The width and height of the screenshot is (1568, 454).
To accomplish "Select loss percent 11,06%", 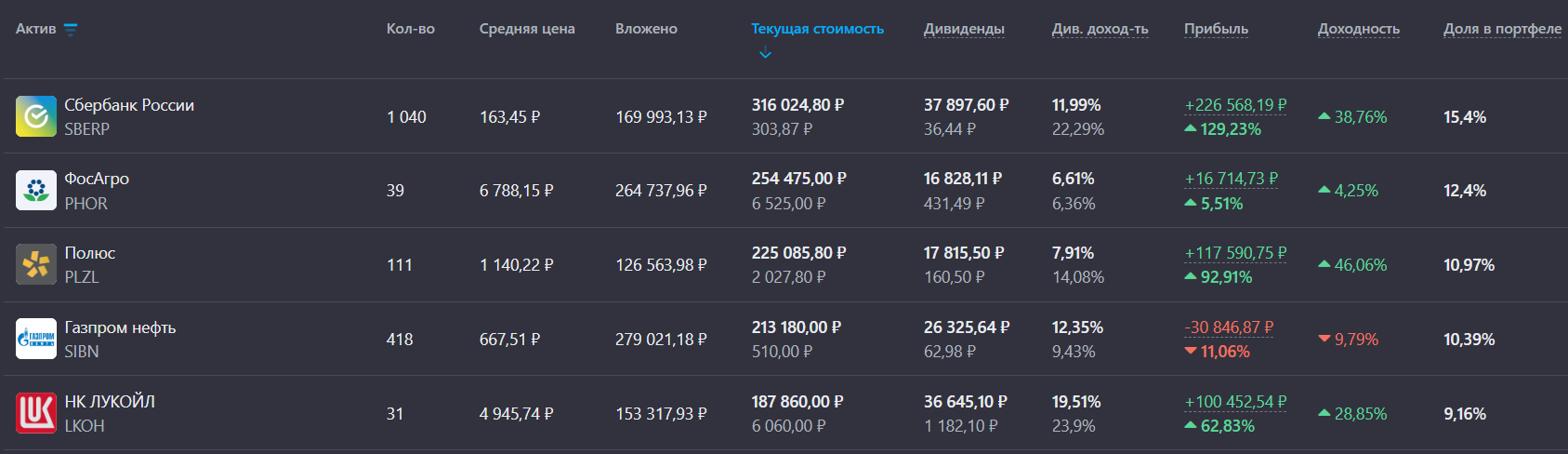I will pyautogui.click(x=1218, y=352).
